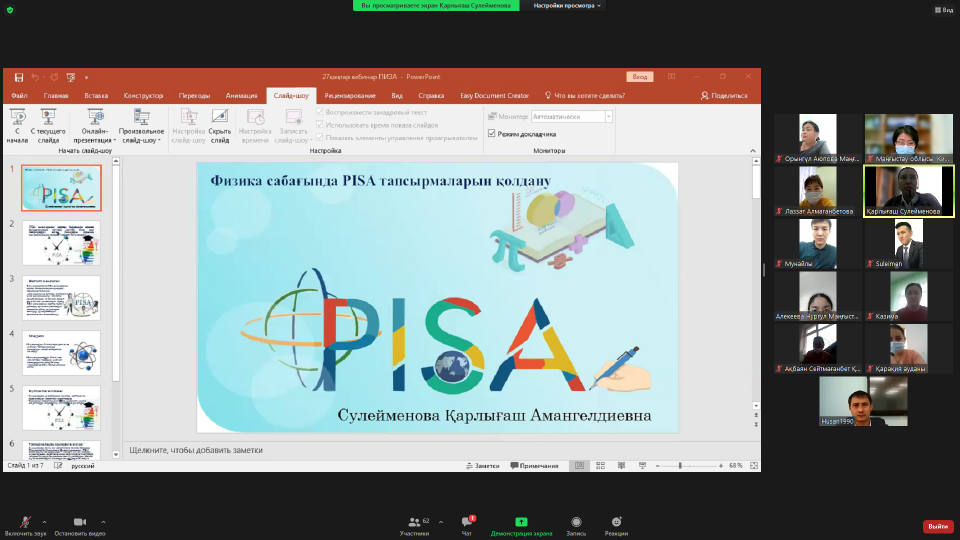
Task: Click the fit slide to window icon
Action: point(754,466)
